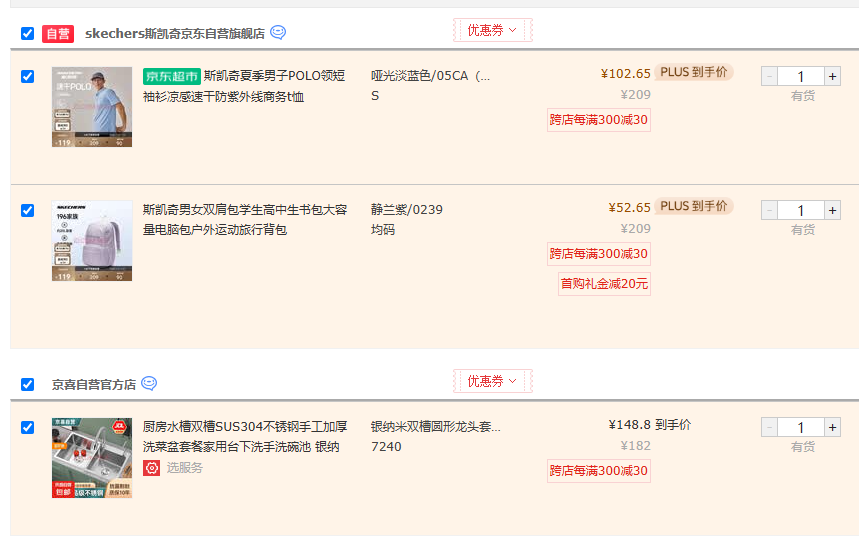Screen dimensions: 859x544
Task: Click model 7240 of kitchen sink
Action: tap(386, 447)
